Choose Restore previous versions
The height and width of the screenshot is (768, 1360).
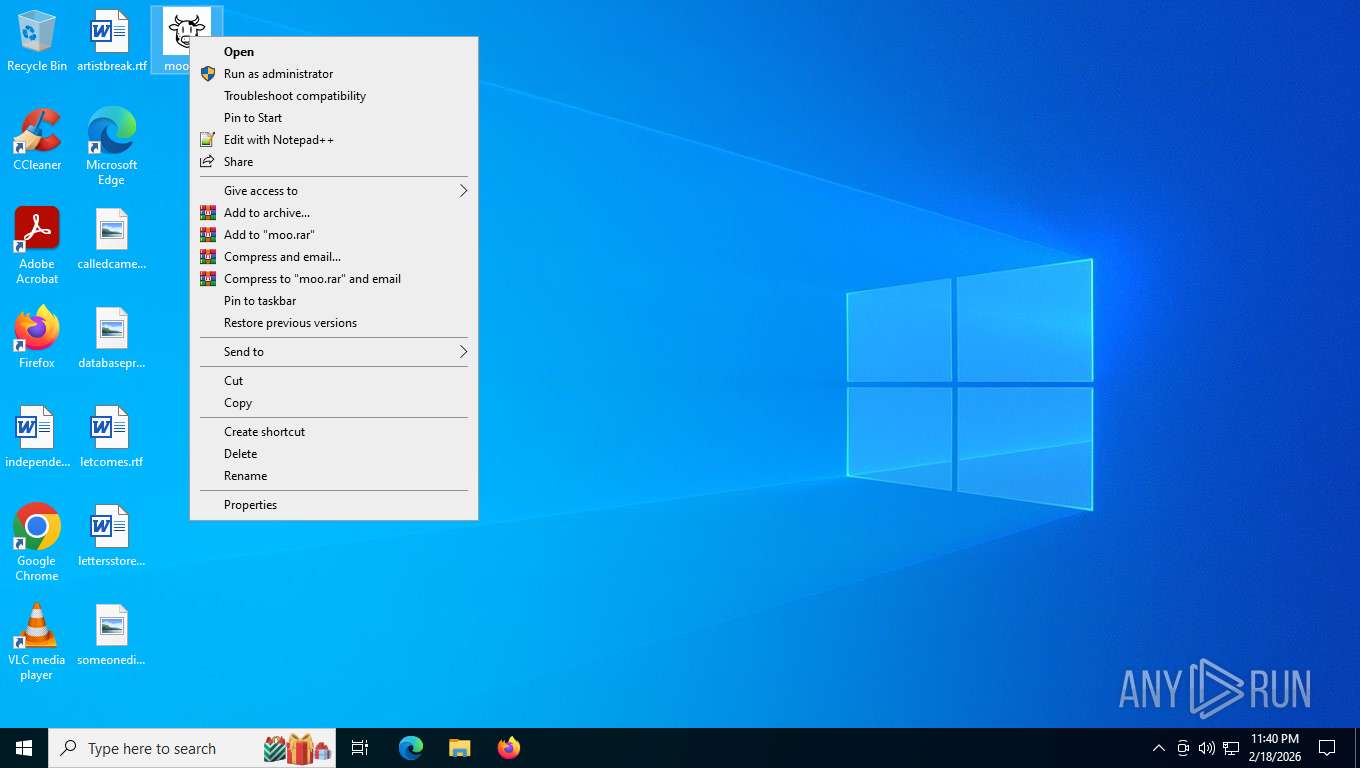[334, 323]
